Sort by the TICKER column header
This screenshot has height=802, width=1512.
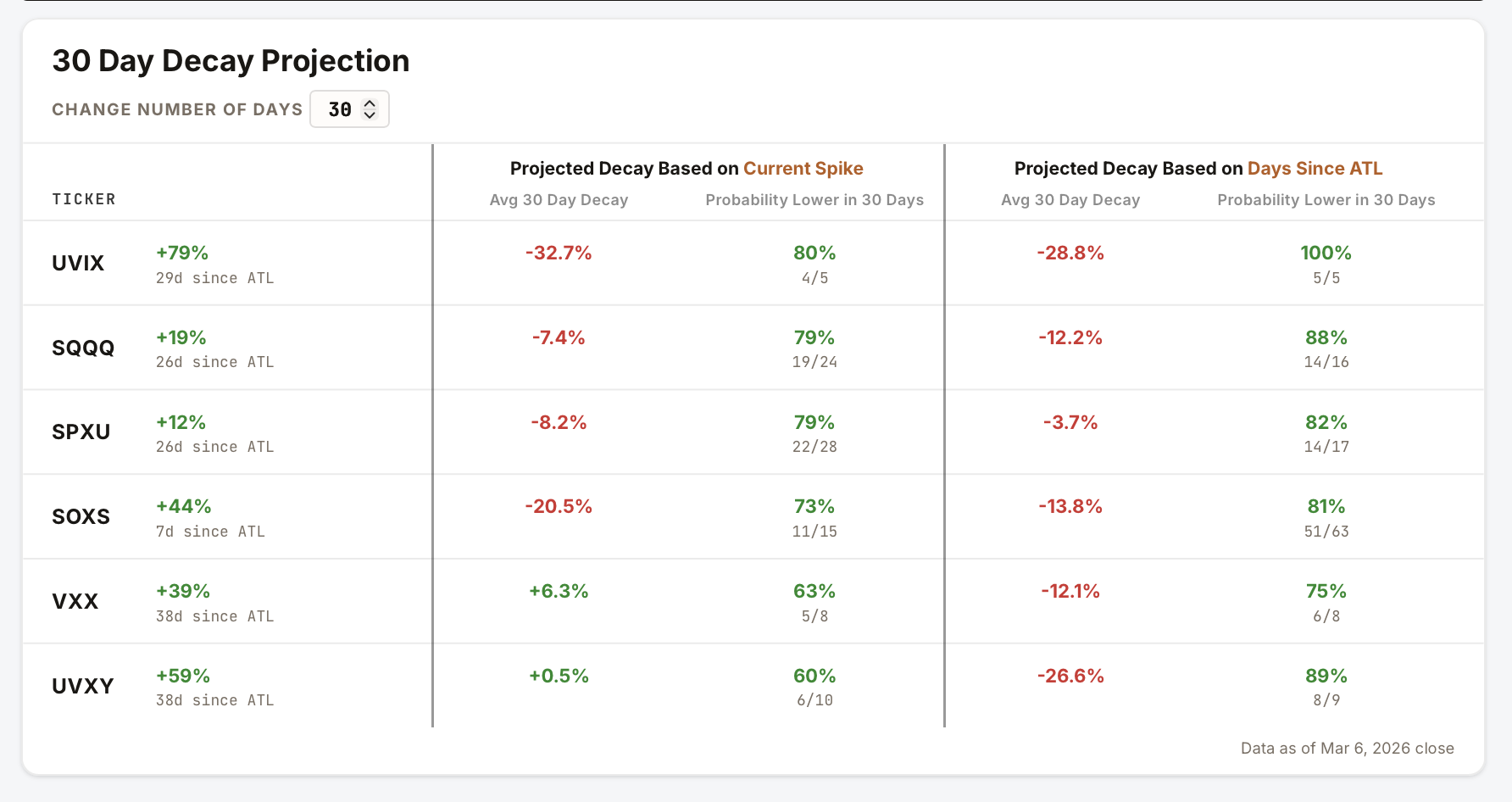click(x=84, y=199)
